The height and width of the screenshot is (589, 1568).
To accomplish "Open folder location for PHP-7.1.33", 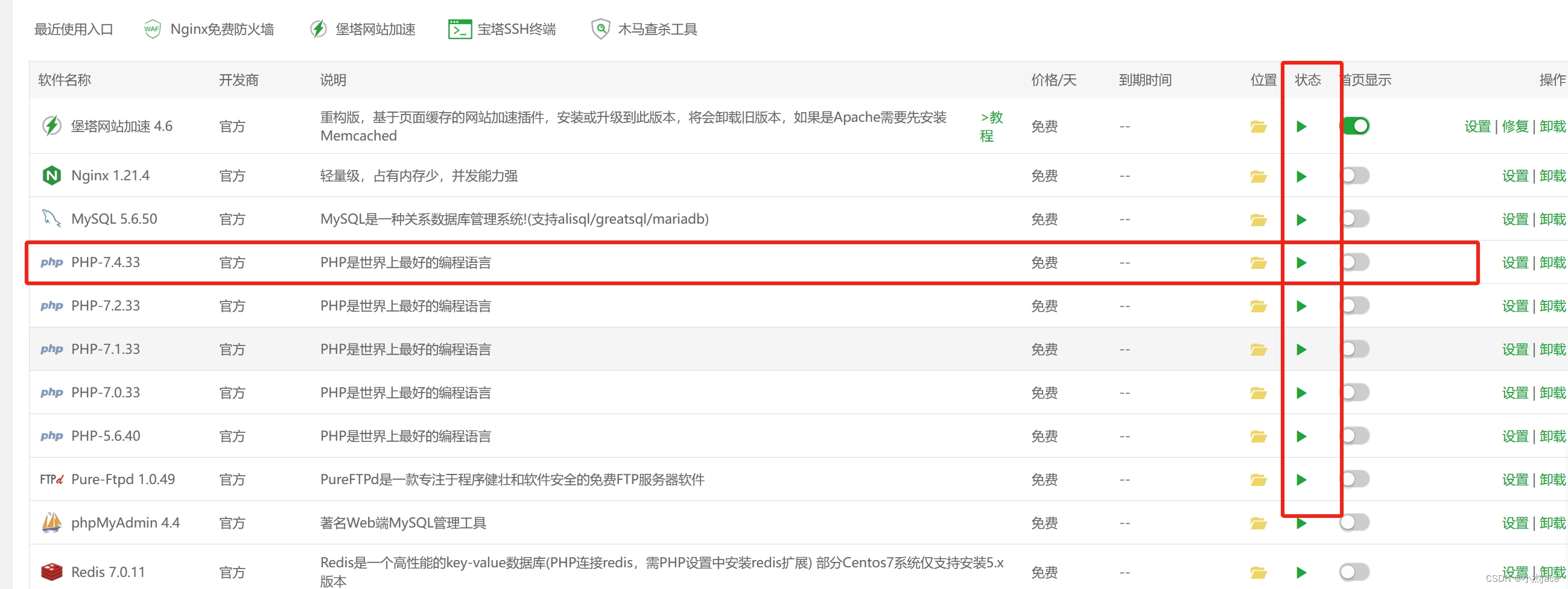I will coord(1258,350).
